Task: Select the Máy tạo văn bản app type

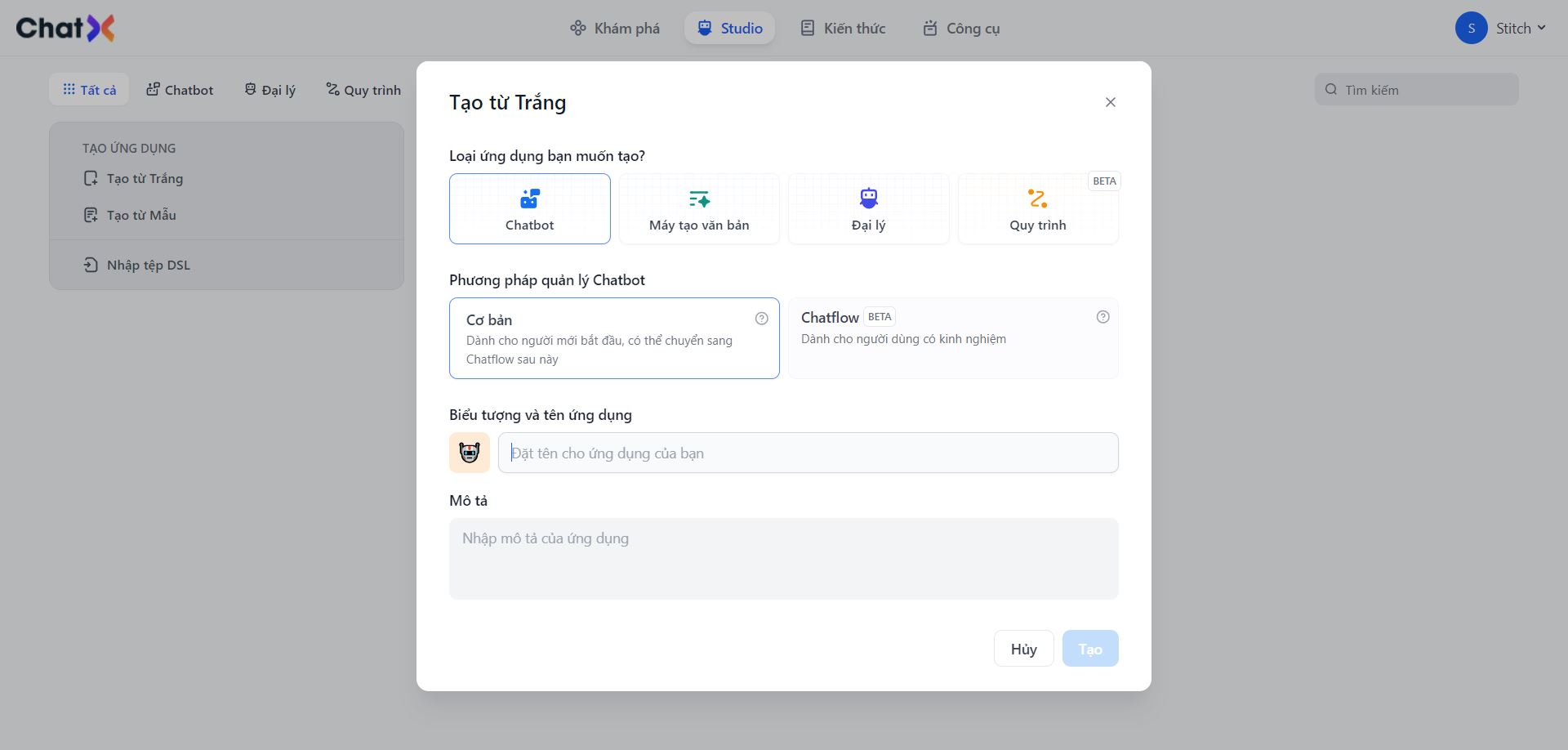Action: tap(699, 209)
